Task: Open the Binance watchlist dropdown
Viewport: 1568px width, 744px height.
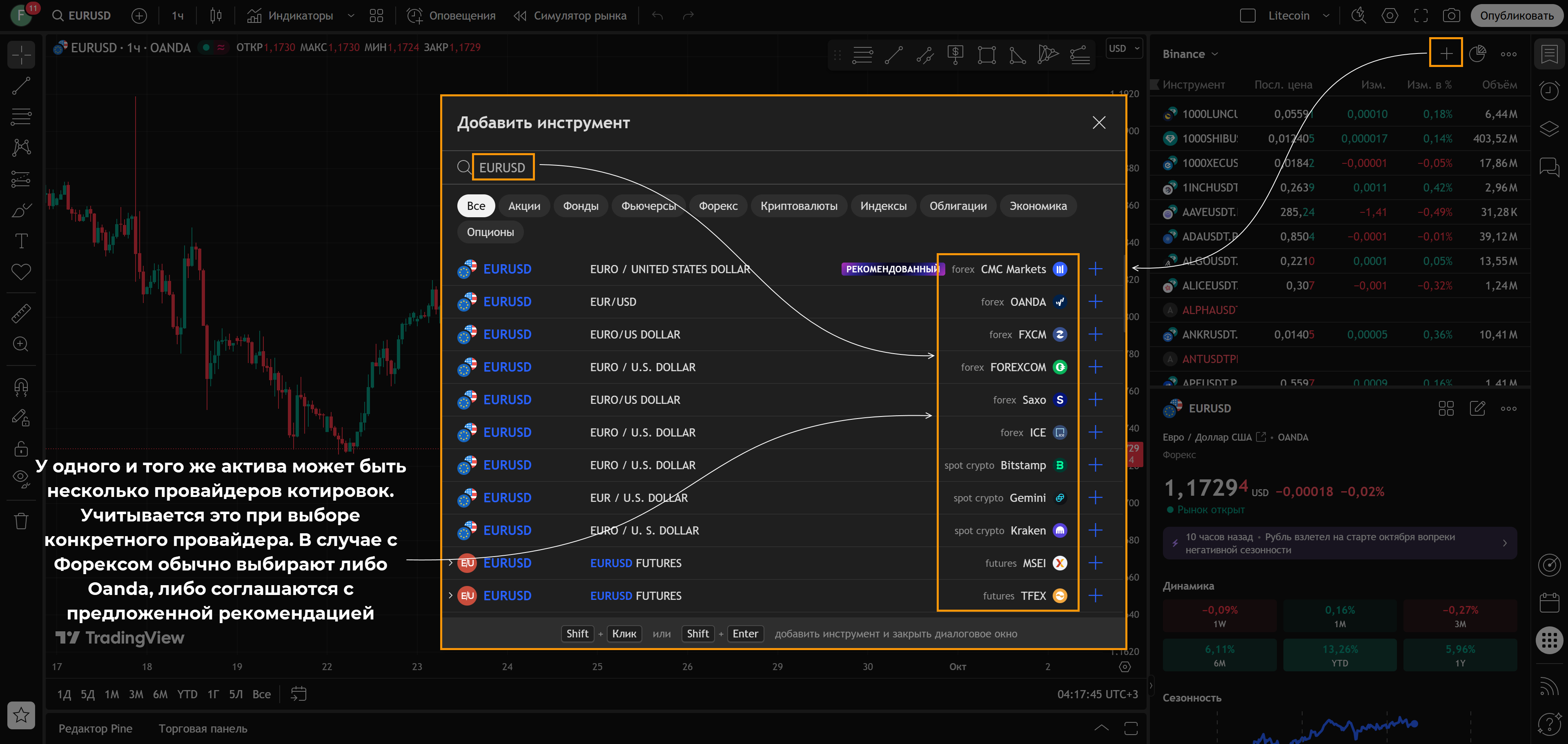Action: (x=1190, y=54)
